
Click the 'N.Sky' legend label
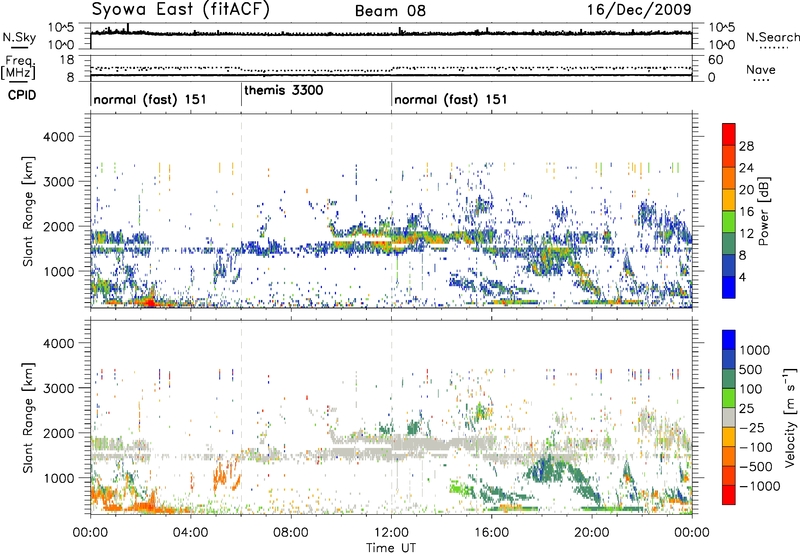[19, 37]
